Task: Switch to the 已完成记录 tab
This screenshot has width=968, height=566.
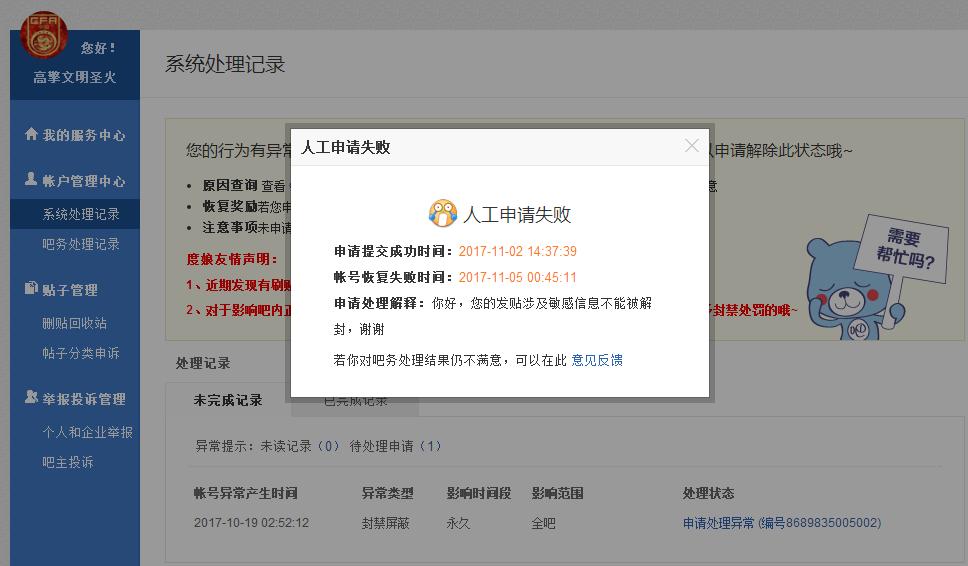Action: (355, 402)
